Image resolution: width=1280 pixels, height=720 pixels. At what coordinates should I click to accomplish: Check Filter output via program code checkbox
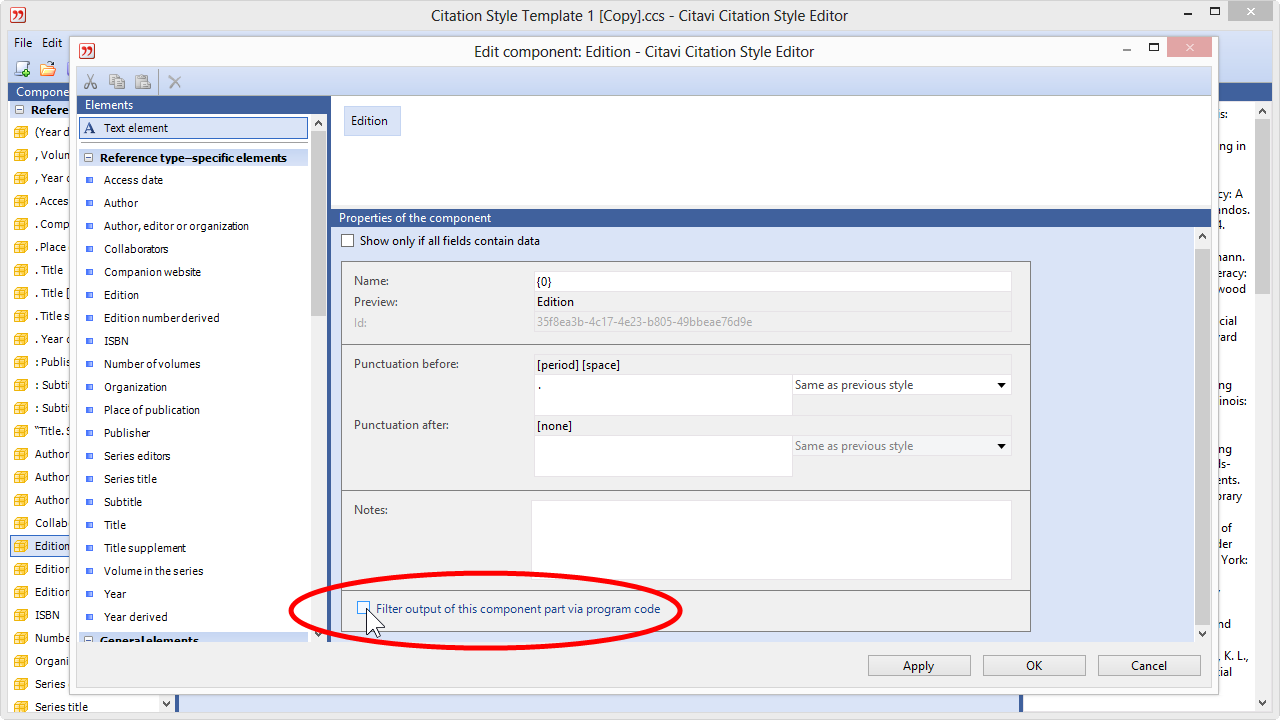point(364,608)
